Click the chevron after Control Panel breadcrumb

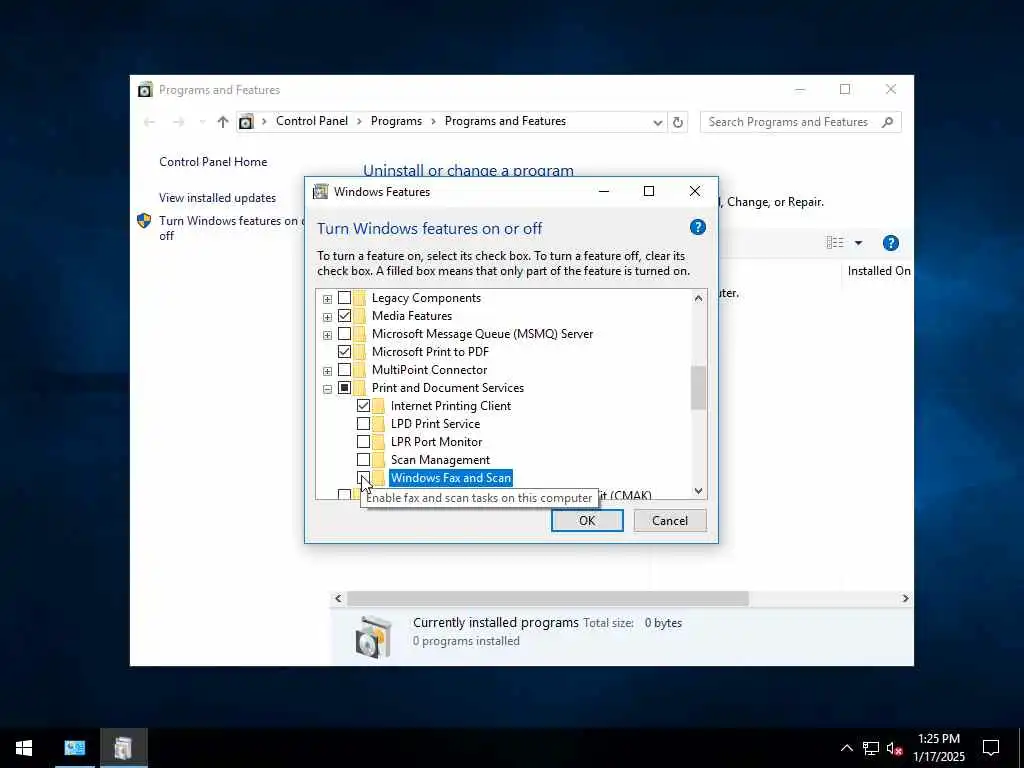359,121
